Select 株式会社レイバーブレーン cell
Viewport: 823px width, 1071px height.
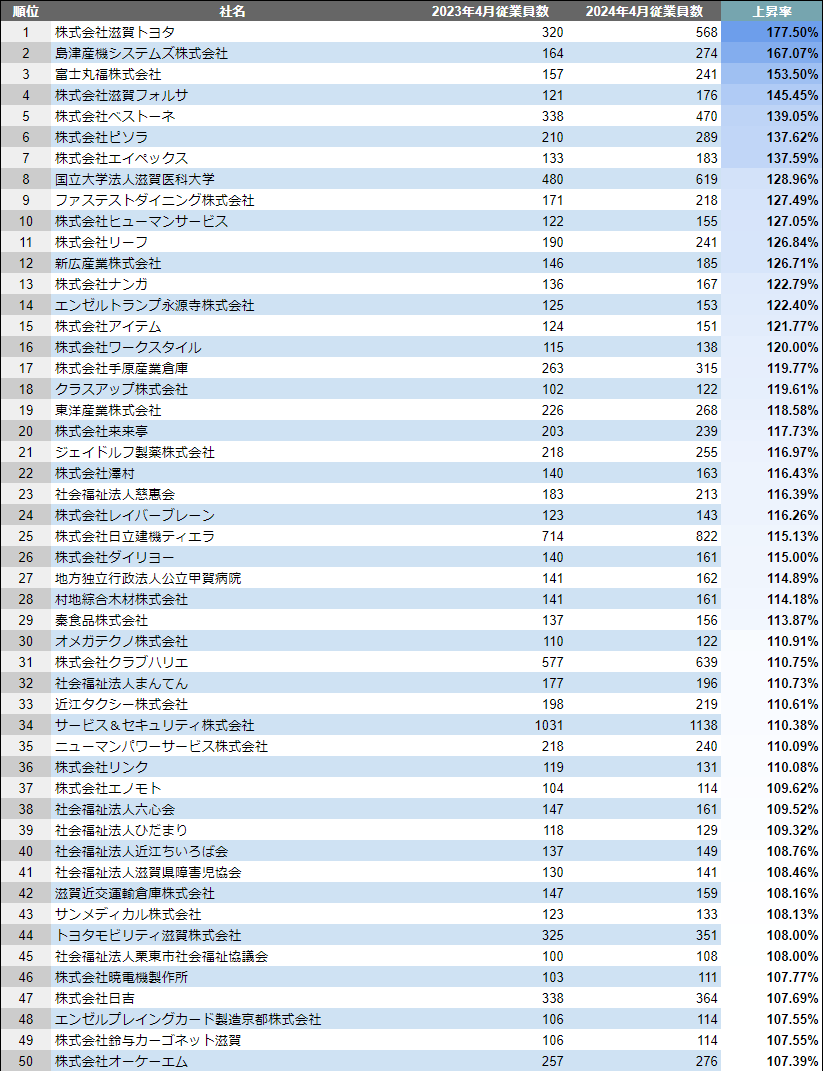click(x=233, y=515)
